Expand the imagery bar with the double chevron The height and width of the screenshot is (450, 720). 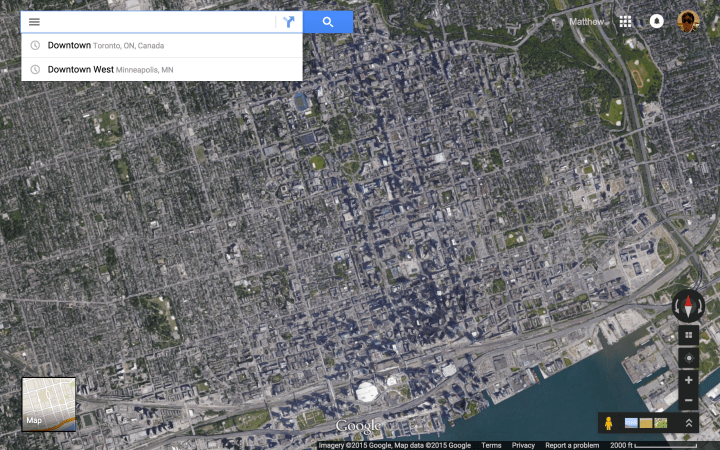689,423
